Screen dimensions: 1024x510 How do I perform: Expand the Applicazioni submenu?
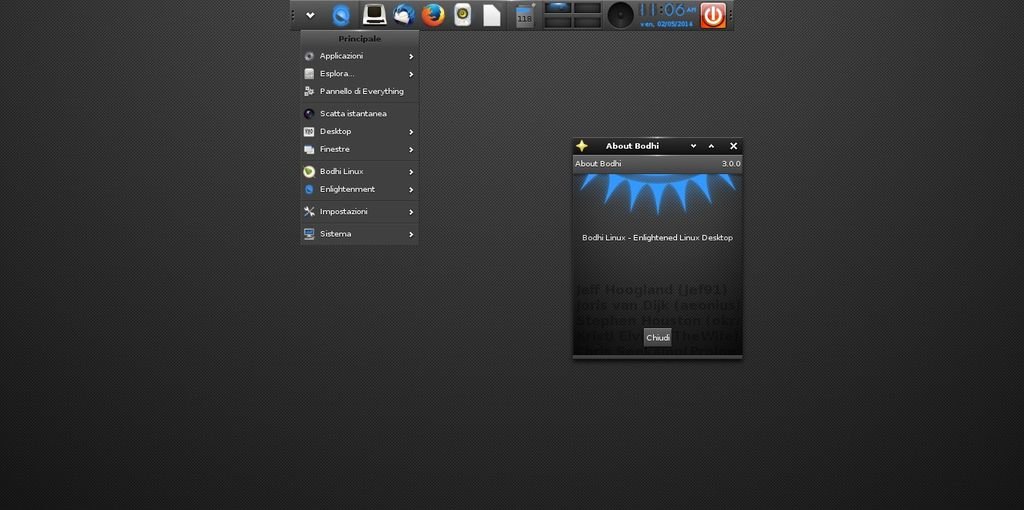point(360,56)
